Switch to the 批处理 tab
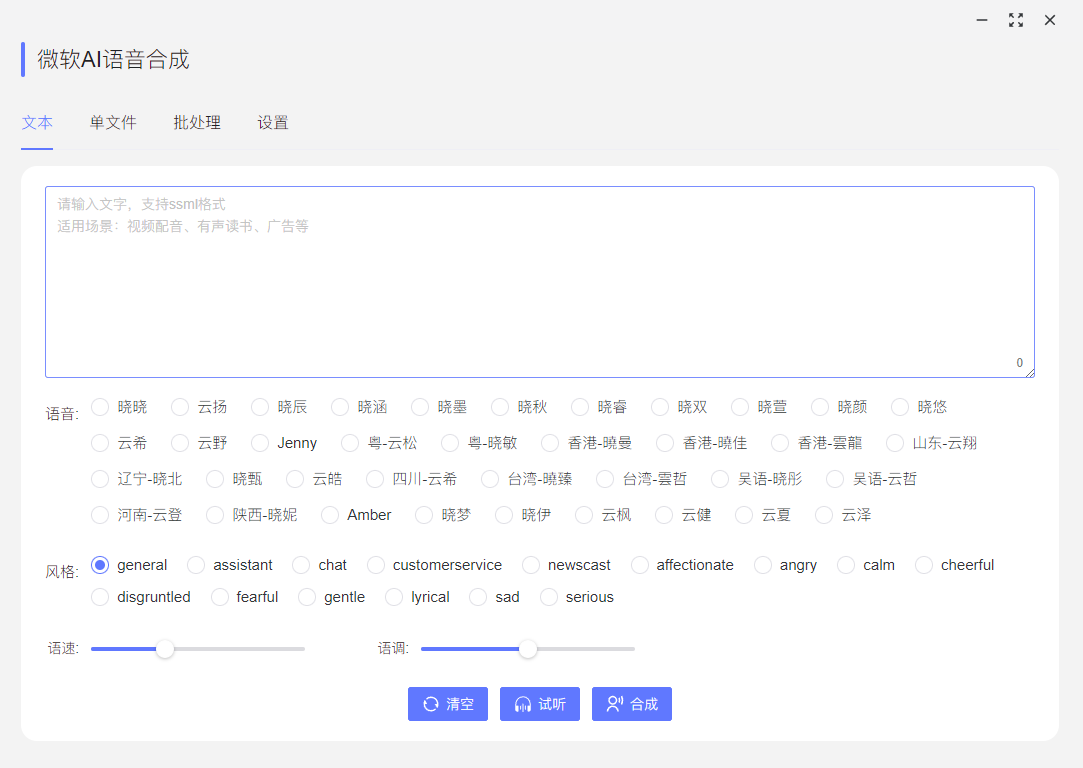 click(x=197, y=123)
